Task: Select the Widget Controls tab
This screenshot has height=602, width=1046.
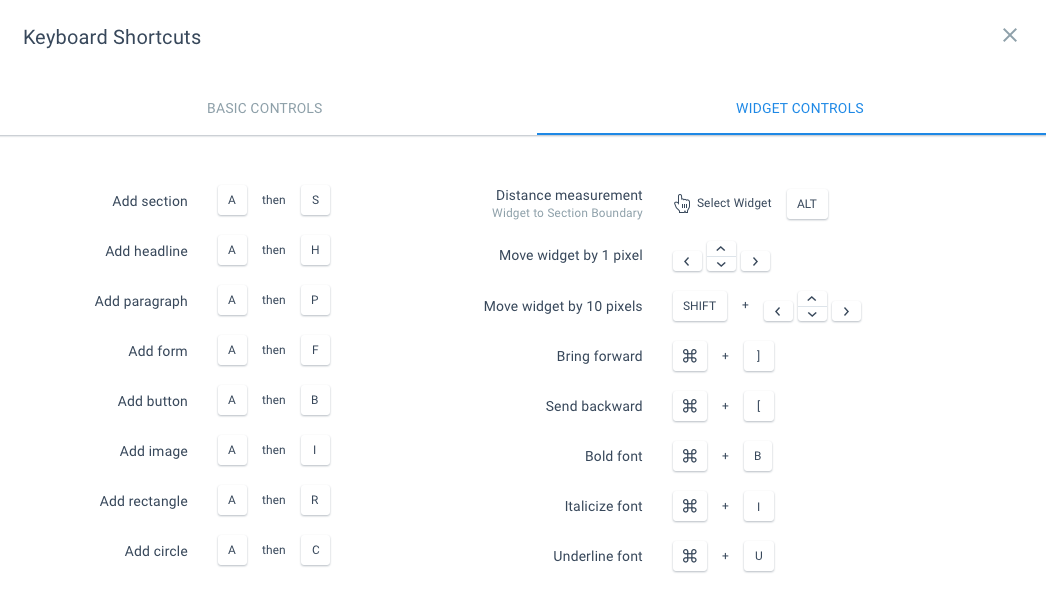Action: (799, 108)
